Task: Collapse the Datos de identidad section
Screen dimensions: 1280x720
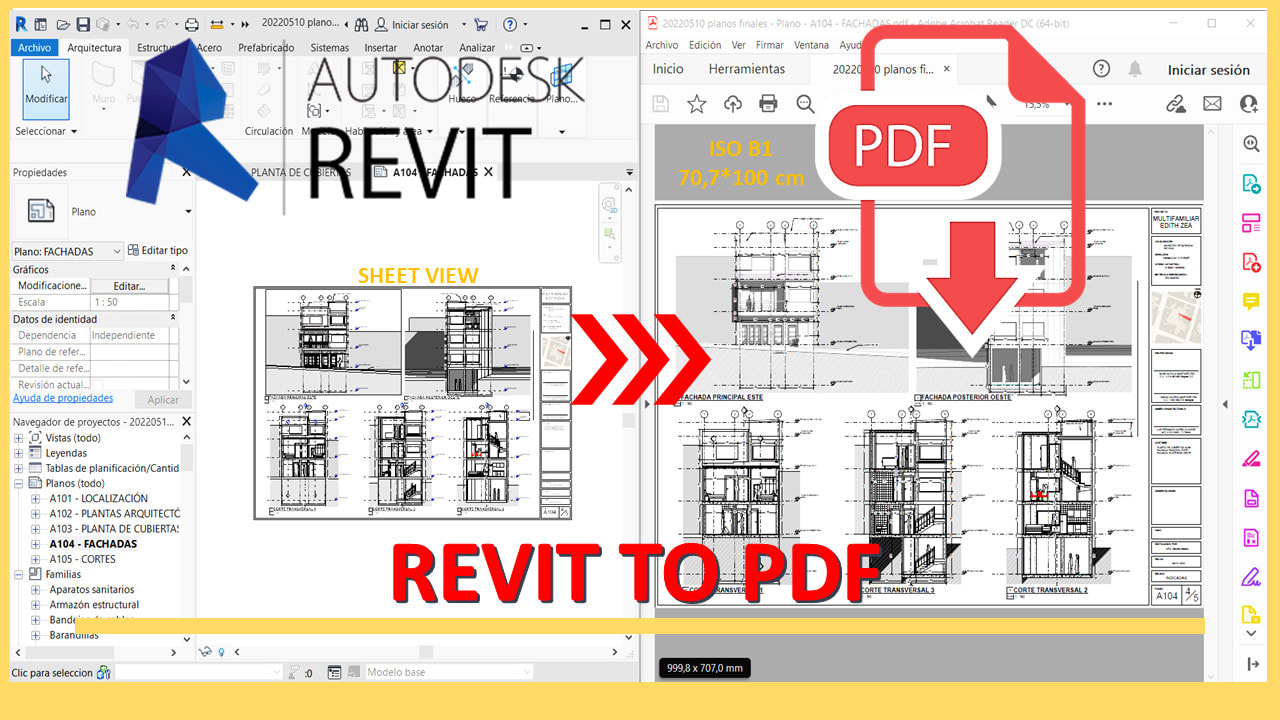Action: click(x=173, y=318)
